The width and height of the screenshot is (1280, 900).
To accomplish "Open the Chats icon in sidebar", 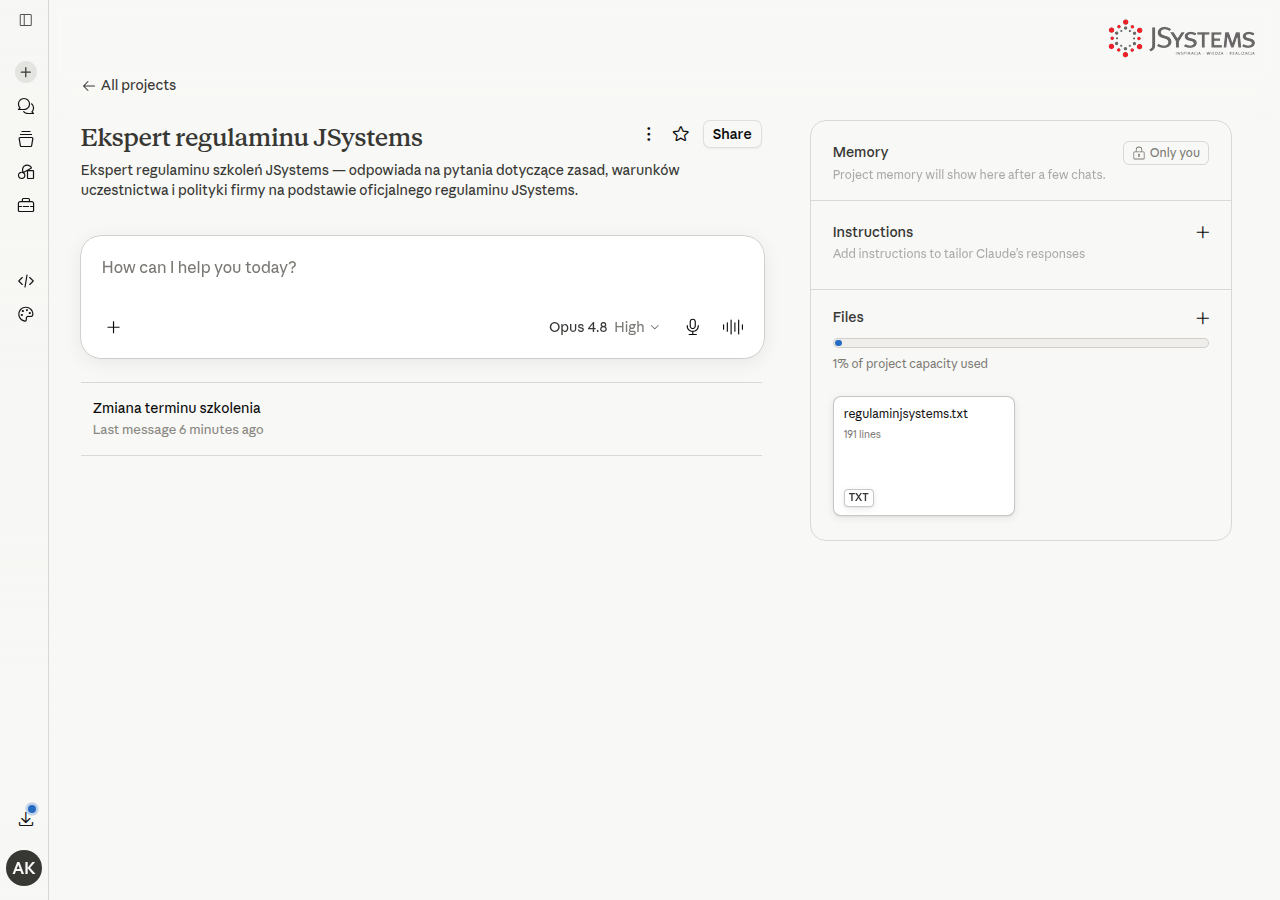I will point(26,106).
